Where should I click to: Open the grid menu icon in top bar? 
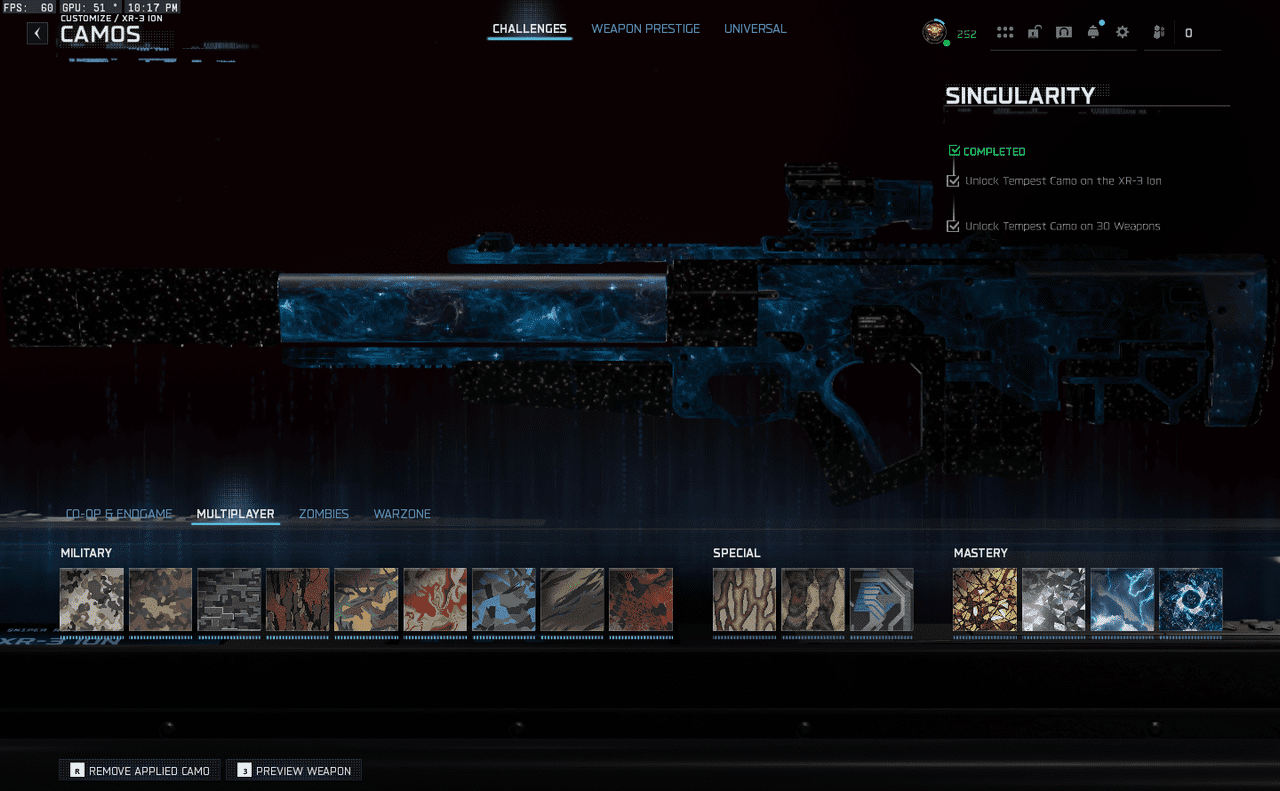1005,33
